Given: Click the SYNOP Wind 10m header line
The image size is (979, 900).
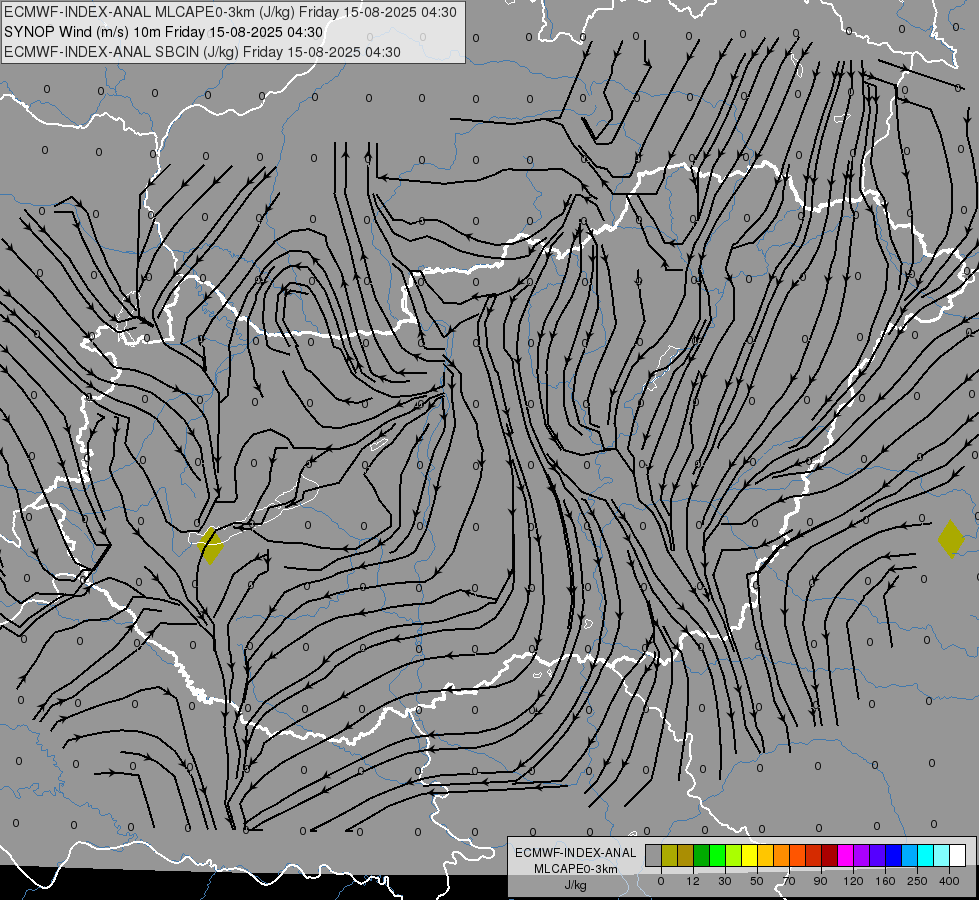Looking at the screenshot, I should point(164,32).
